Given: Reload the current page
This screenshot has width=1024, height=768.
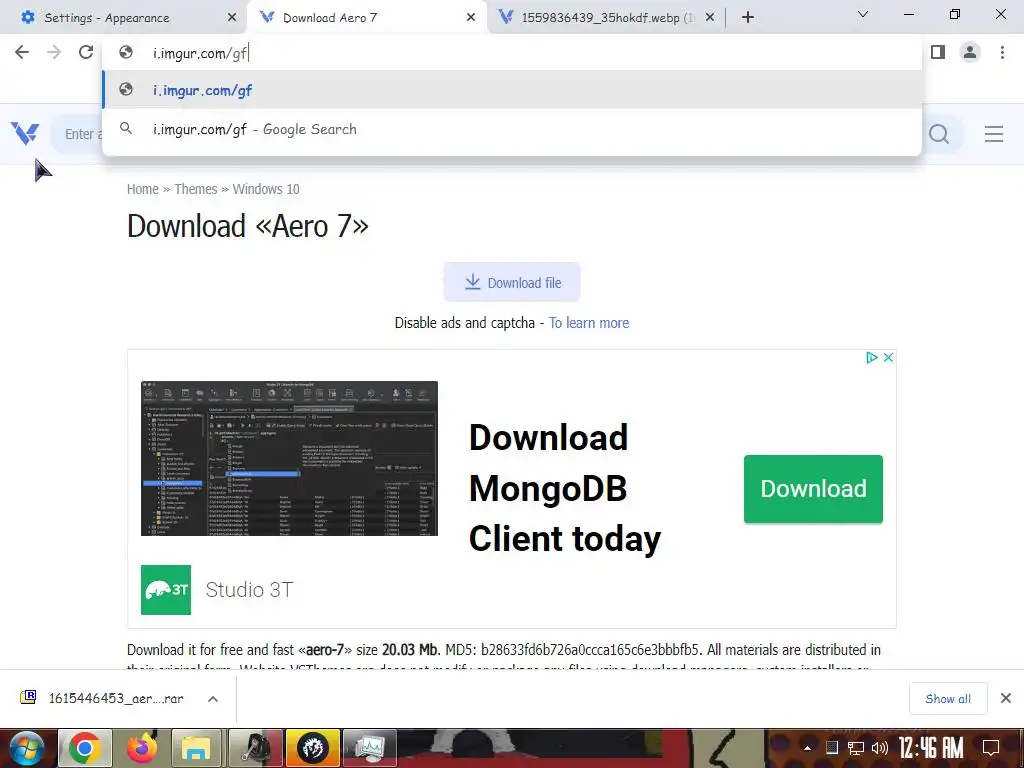Looking at the screenshot, I should pyautogui.click(x=86, y=52).
